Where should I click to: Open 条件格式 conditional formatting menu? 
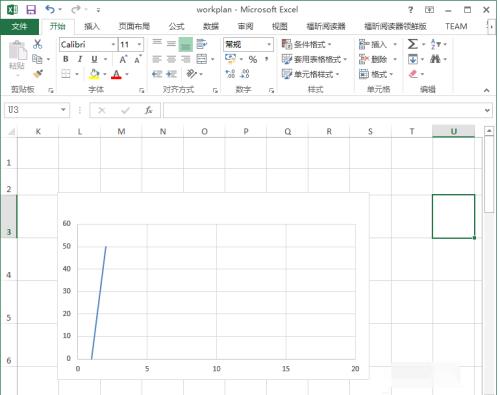point(306,44)
